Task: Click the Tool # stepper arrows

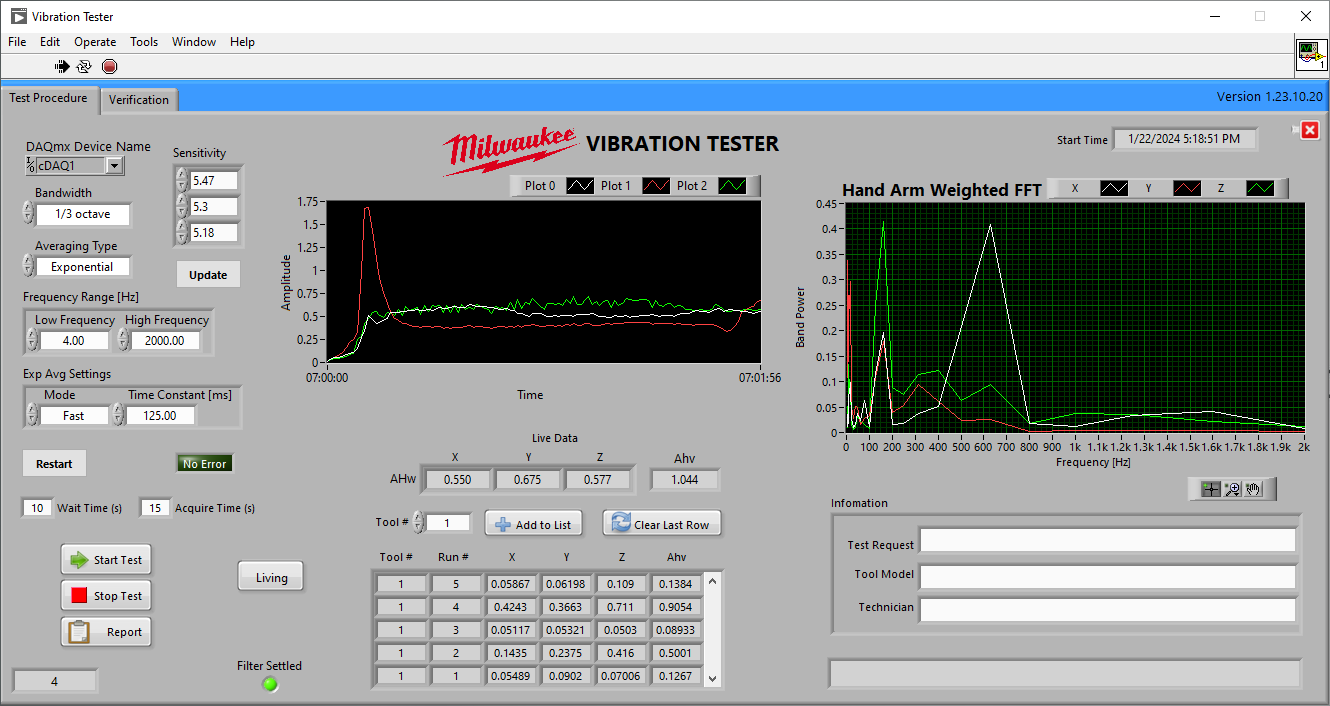Action: click(418, 522)
